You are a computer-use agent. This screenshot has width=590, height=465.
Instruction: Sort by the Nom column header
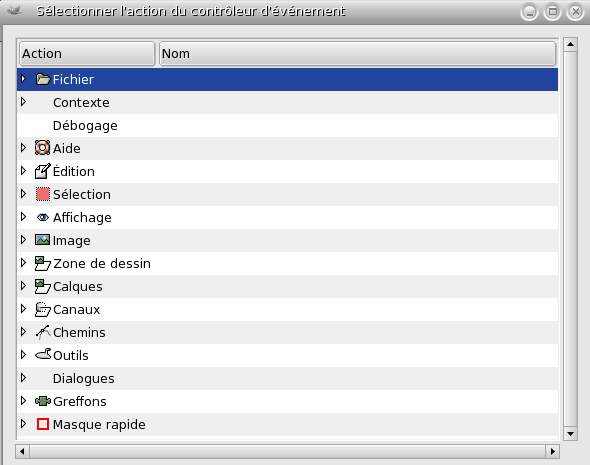[x=357, y=53]
